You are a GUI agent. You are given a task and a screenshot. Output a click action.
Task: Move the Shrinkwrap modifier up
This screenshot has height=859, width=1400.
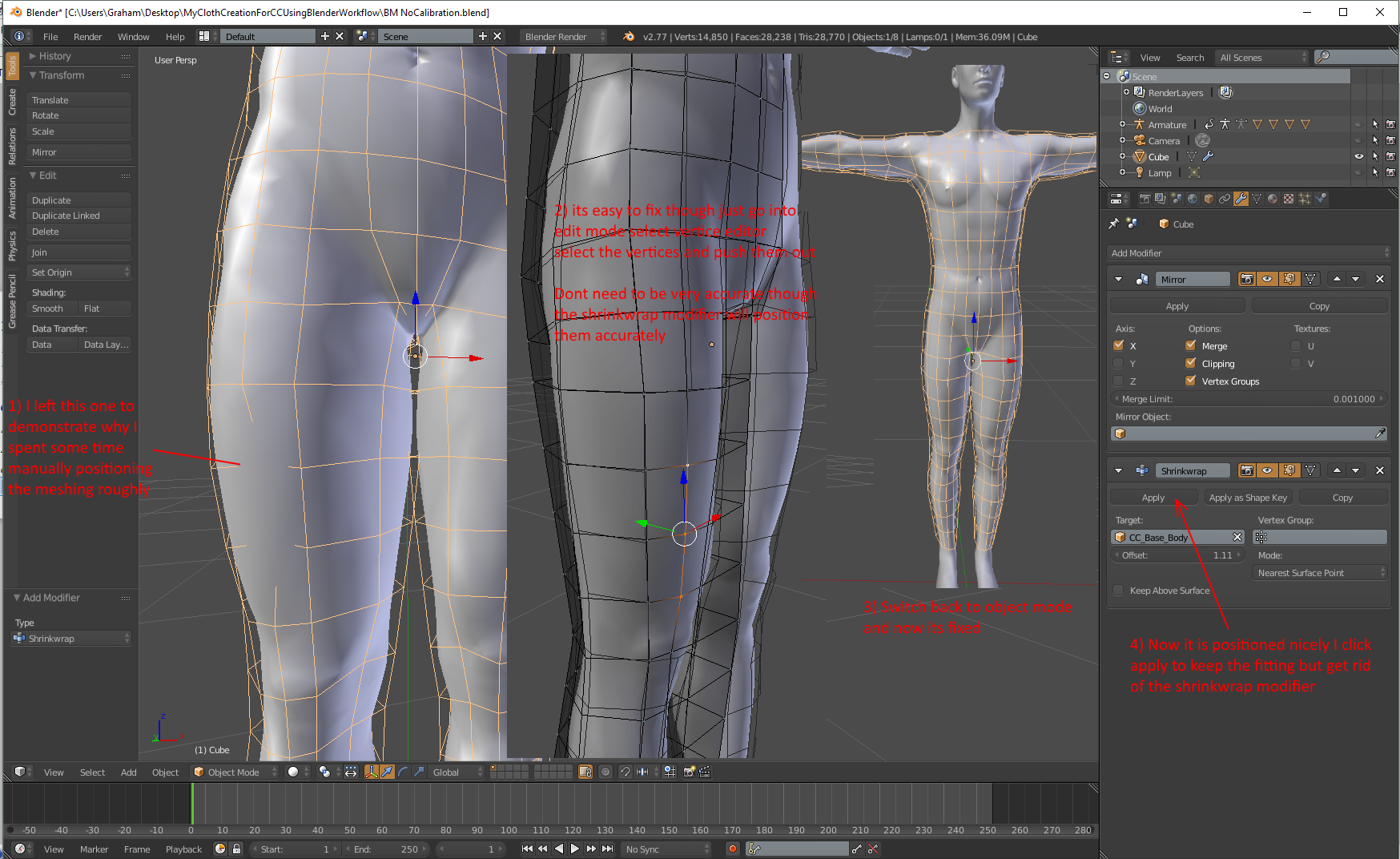tap(1337, 470)
